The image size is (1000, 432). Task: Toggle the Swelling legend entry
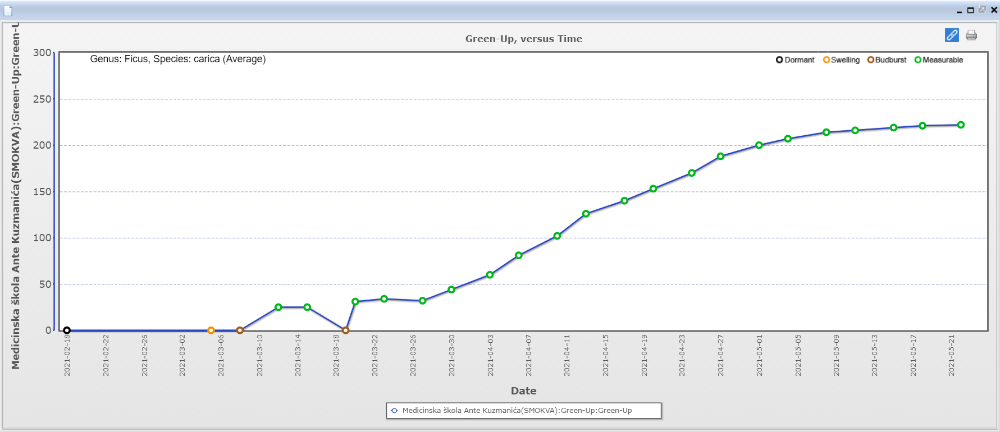point(841,60)
